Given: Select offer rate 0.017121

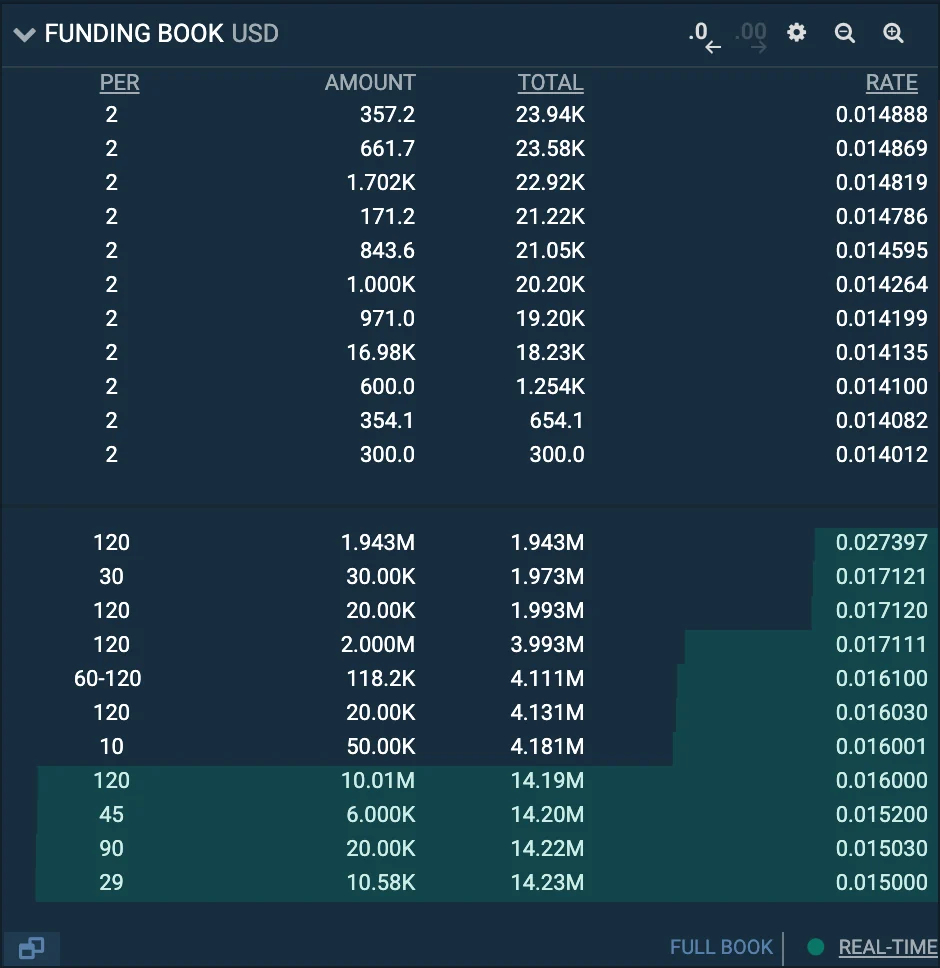Looking at the screenshot, I should [x=881, y=576].
